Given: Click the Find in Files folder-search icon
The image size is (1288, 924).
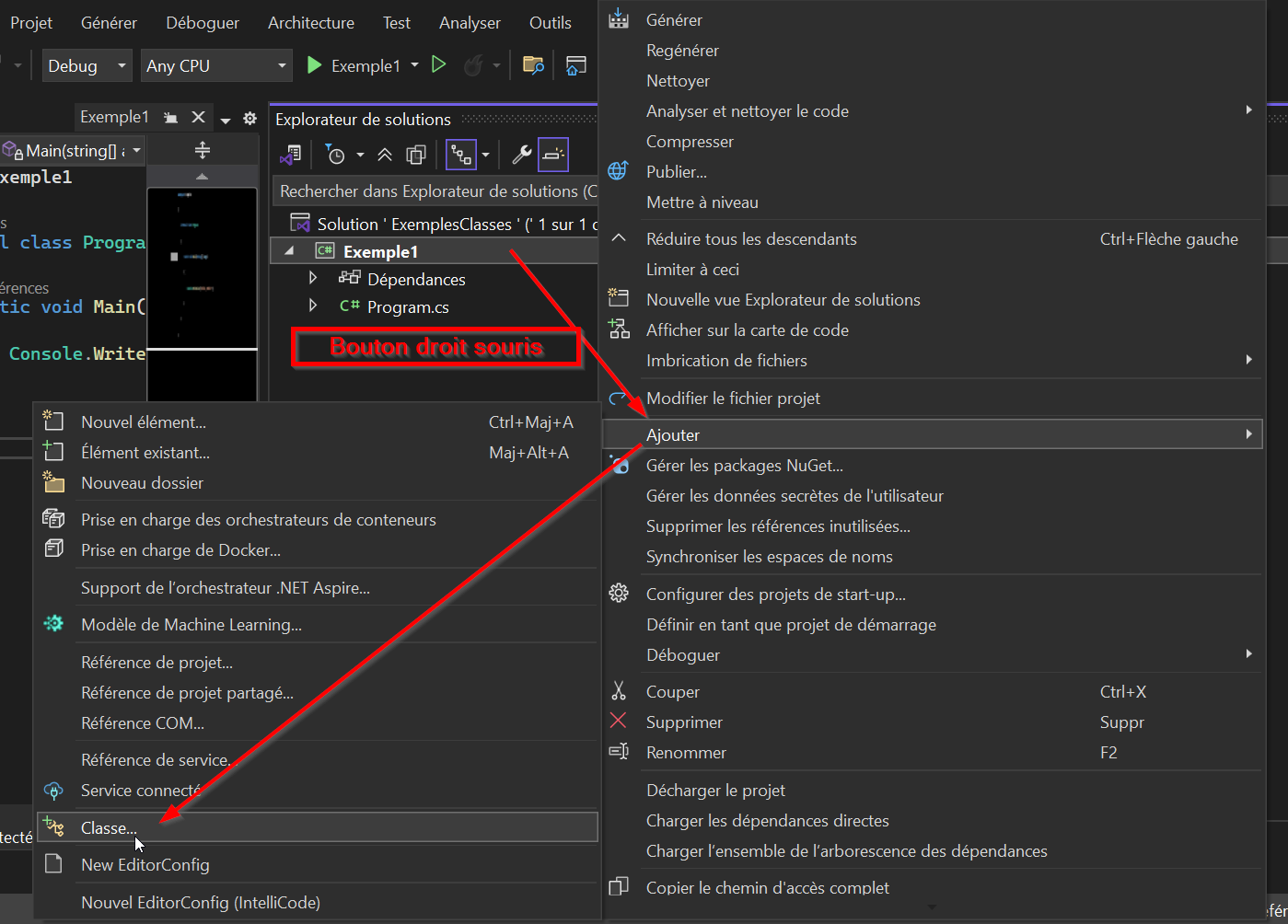Looking at the screenshot, I should [533, 65].
